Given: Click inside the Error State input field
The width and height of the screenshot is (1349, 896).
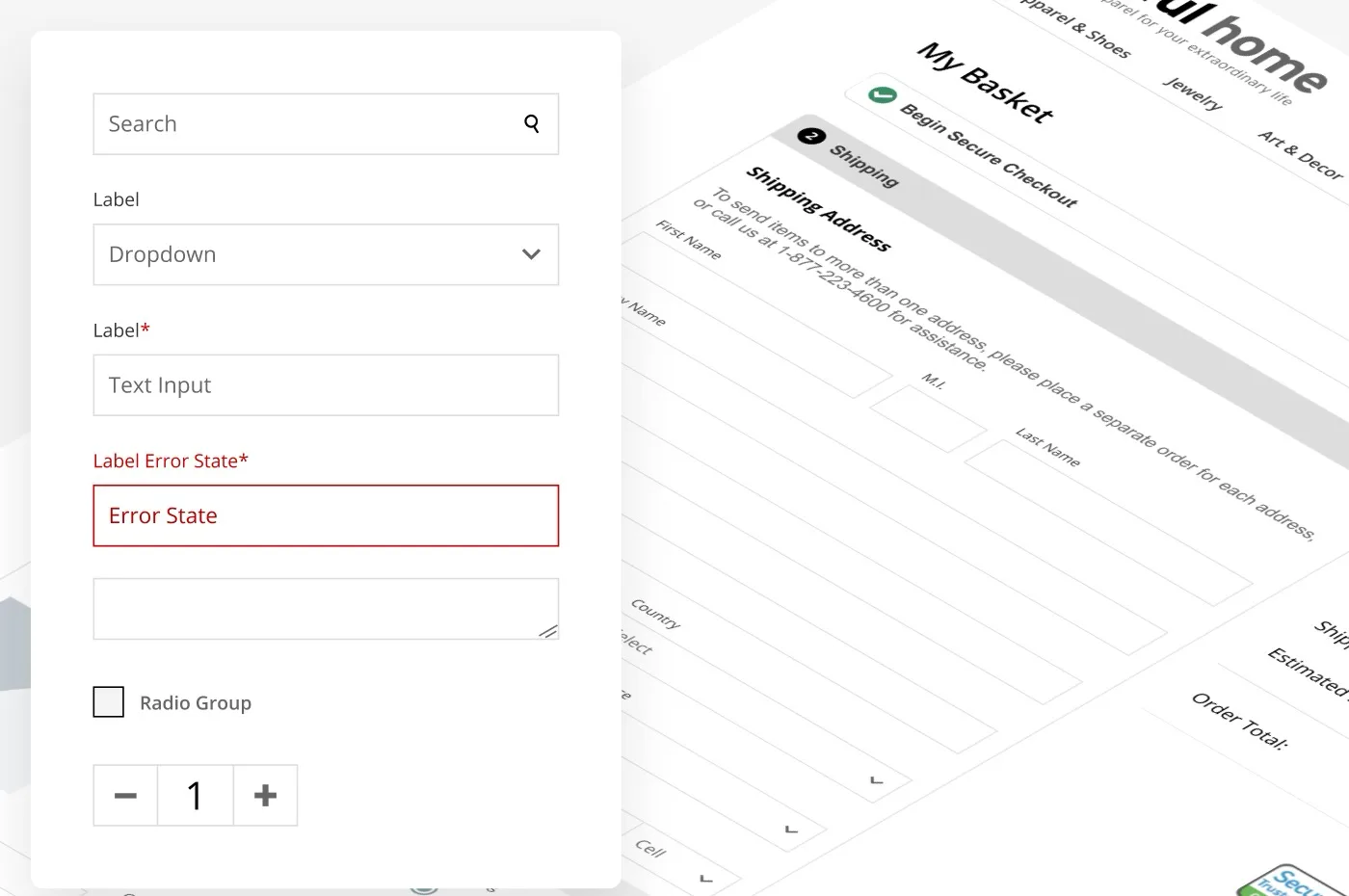Looking at the screenshot, I should click(x=326, y=515).
